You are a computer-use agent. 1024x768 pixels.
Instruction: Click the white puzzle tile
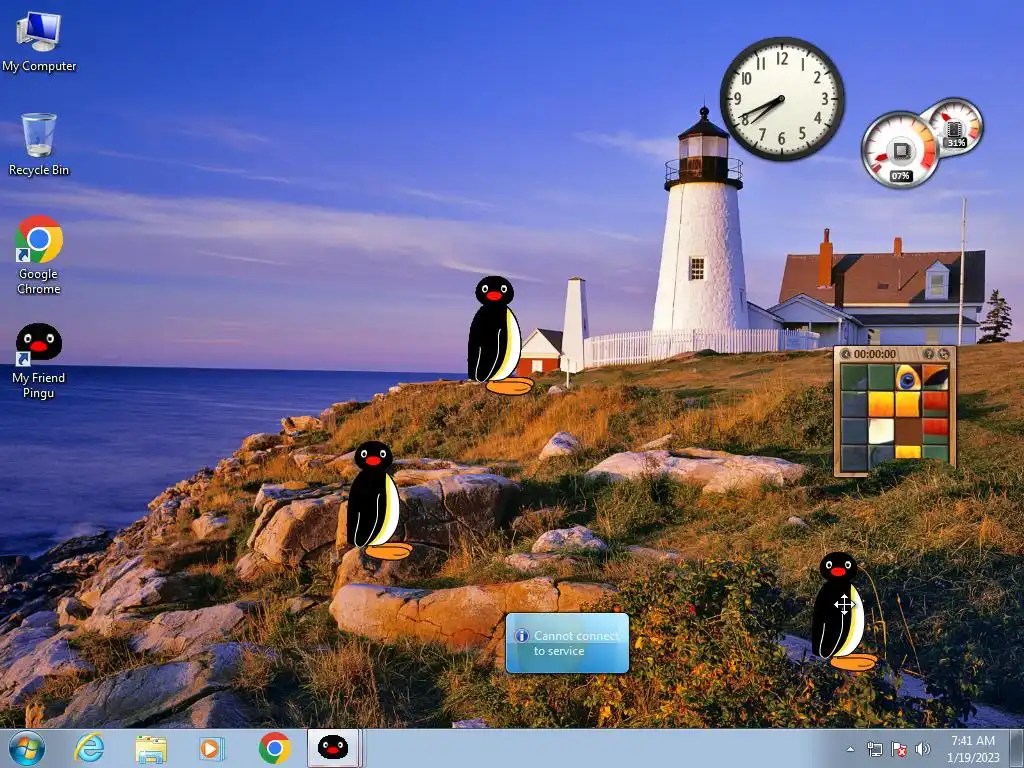(x=880, y=431)
